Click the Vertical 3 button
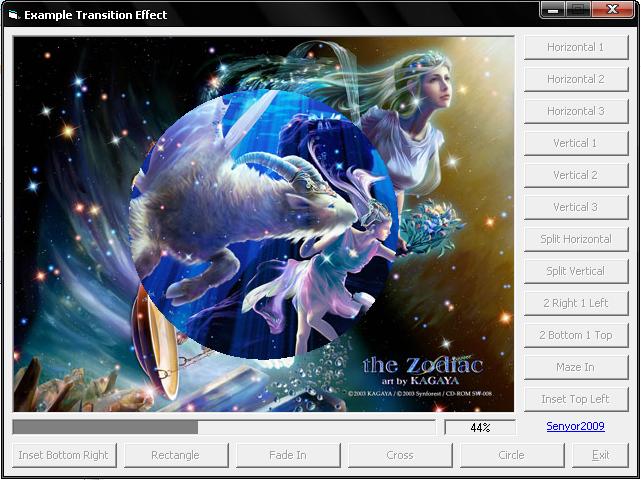The height and width of the screenshot is (480, 641). (x=575, y=207)
